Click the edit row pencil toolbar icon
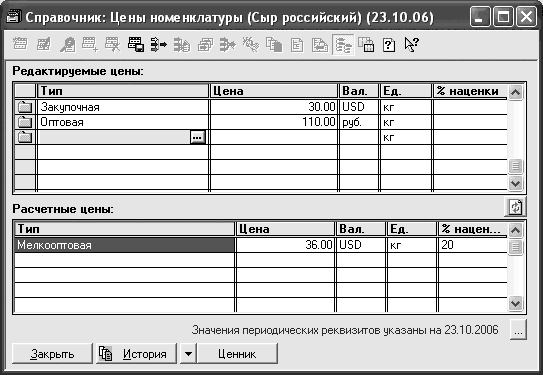 click(44, 45)
